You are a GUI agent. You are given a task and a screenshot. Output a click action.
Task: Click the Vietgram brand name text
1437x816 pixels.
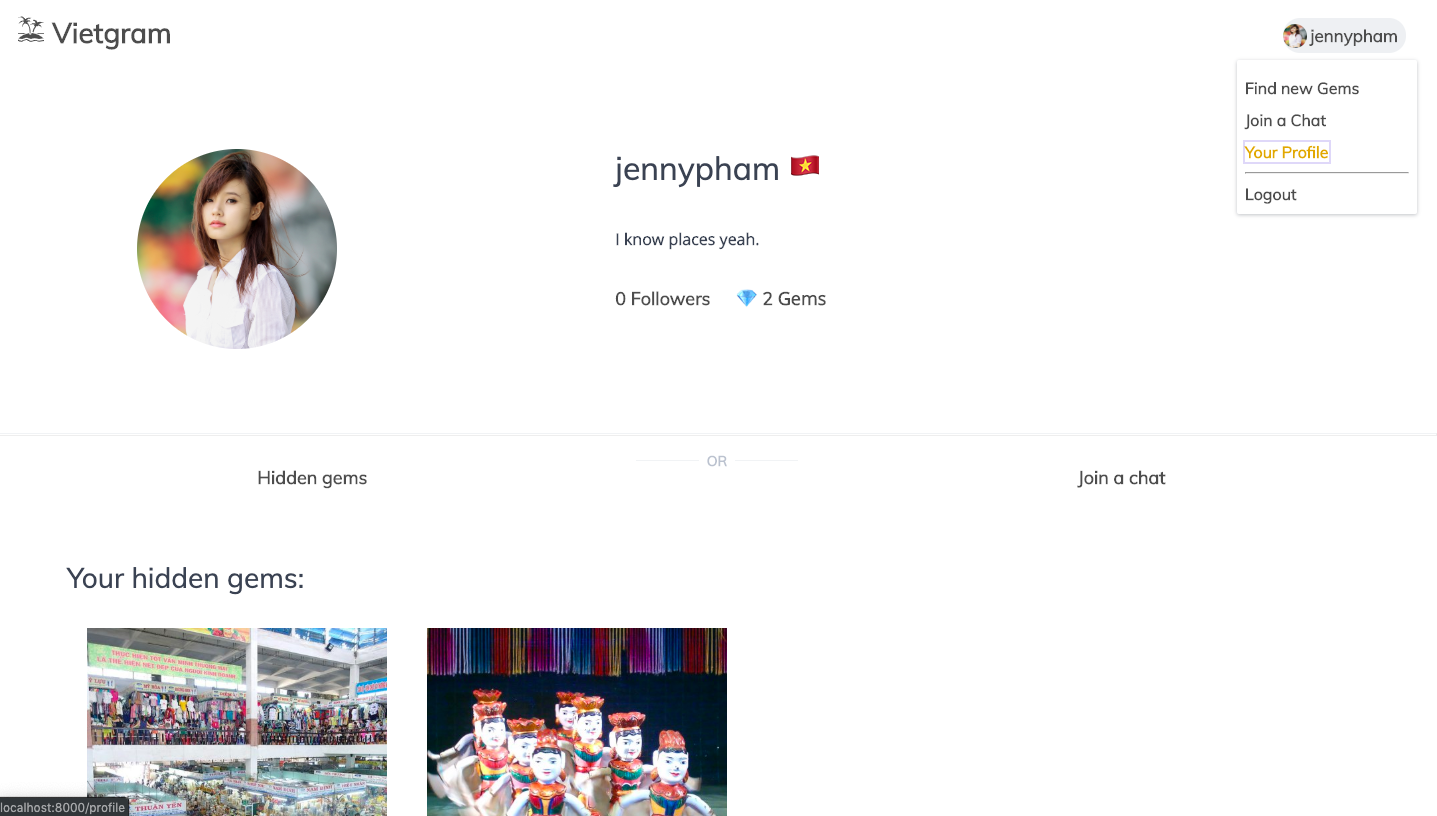point(111,34)
